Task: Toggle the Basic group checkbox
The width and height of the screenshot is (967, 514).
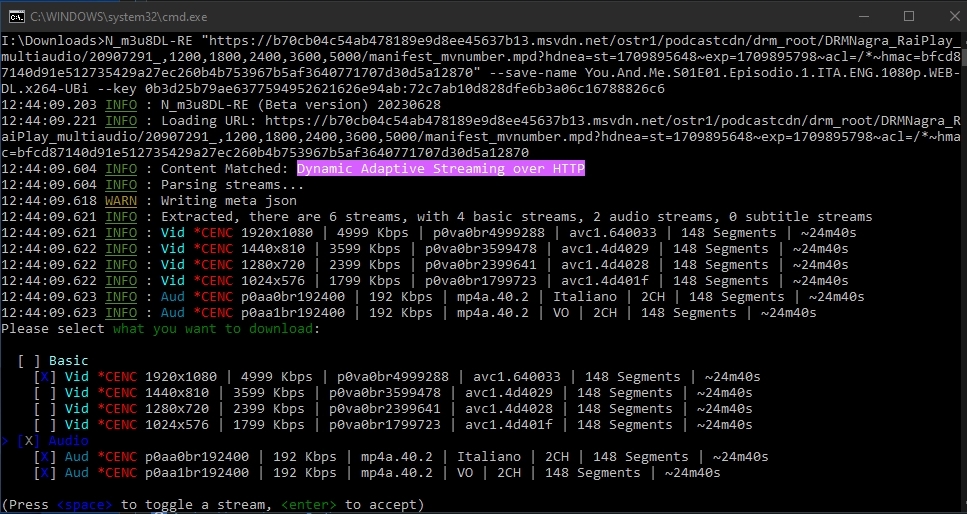Action: click(28, 360)
